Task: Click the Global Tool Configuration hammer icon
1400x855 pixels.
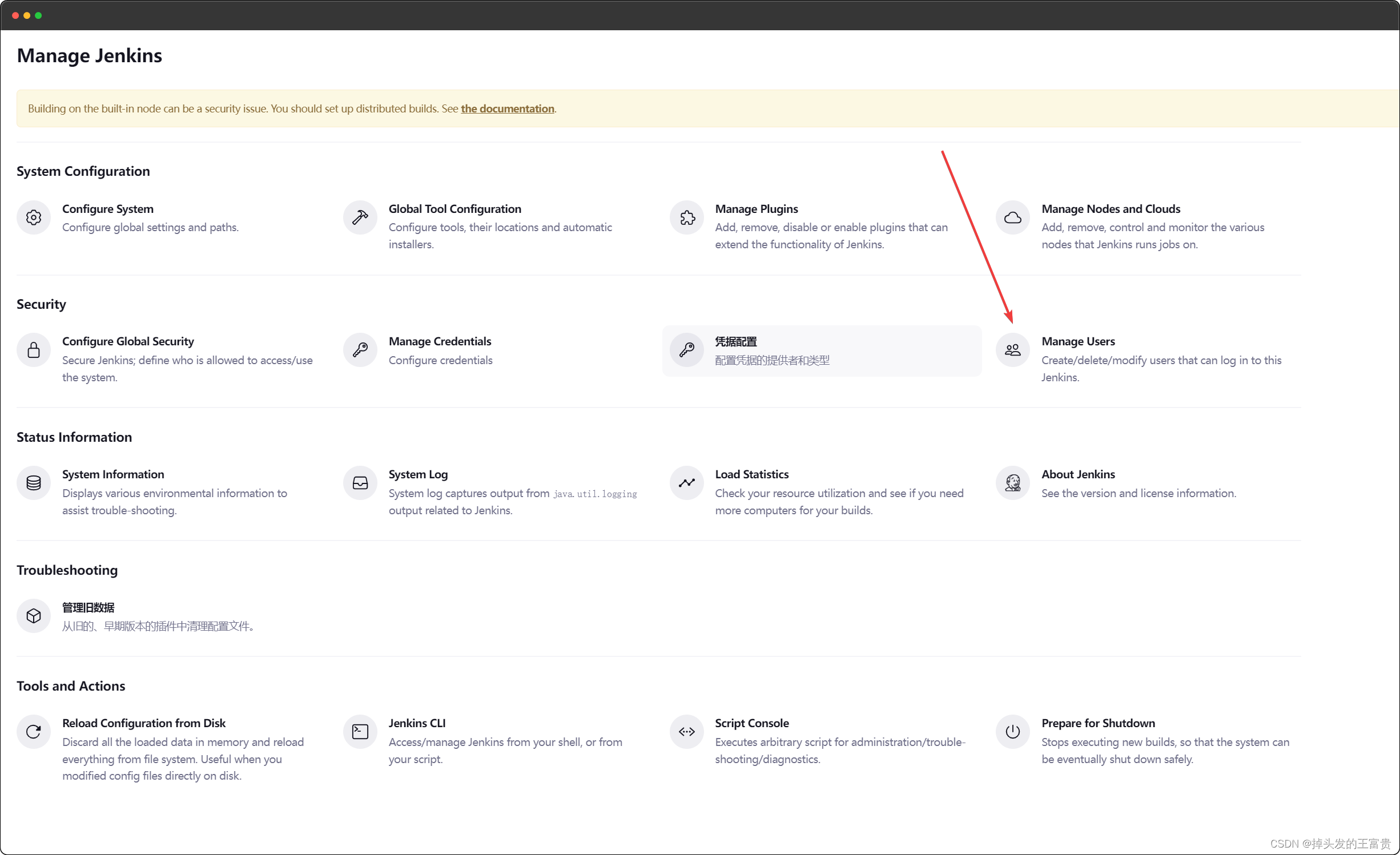Action: tap(360, 217)
